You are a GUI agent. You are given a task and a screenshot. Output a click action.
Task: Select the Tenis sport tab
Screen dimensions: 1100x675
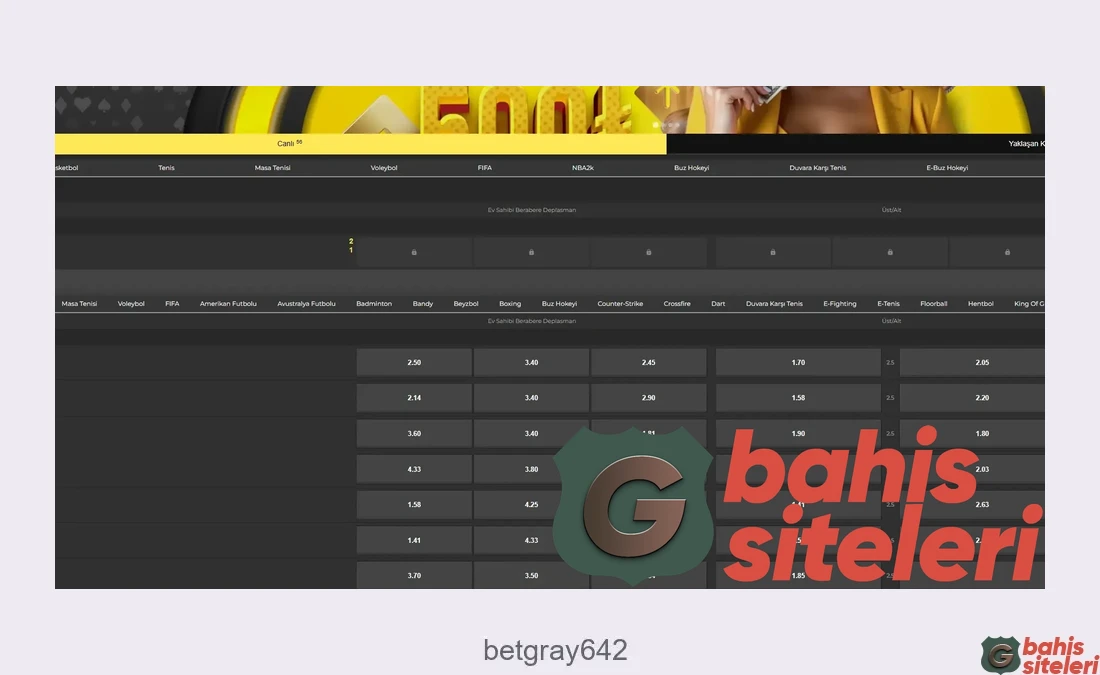coord(166,167)
